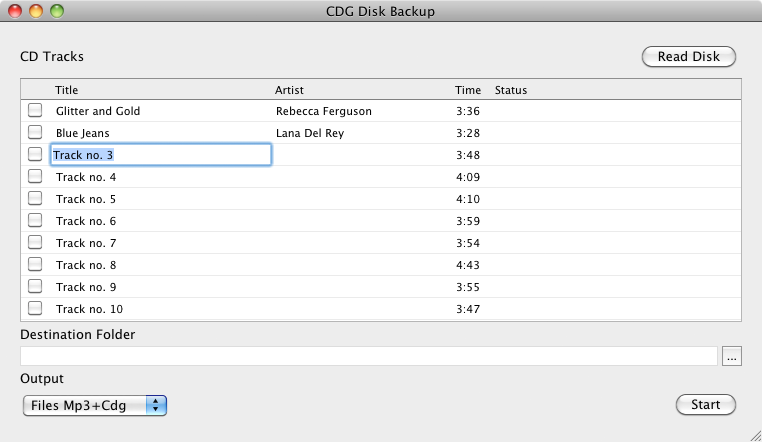
Task: Click the green zoom window button
Action: 56,11
